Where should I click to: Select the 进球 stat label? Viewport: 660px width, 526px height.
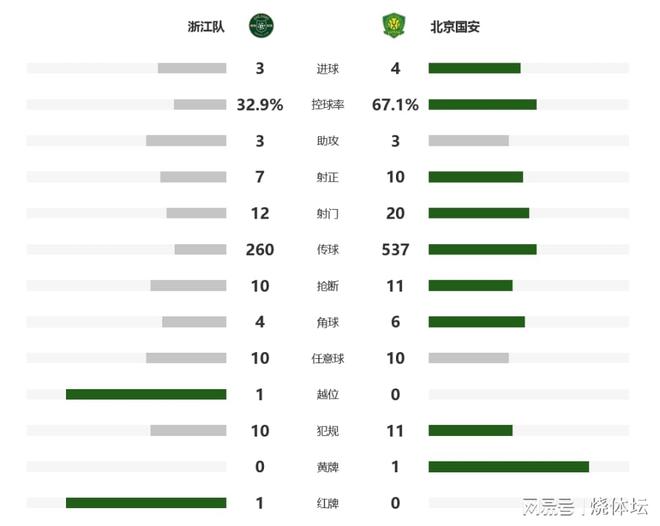point(327,69)
